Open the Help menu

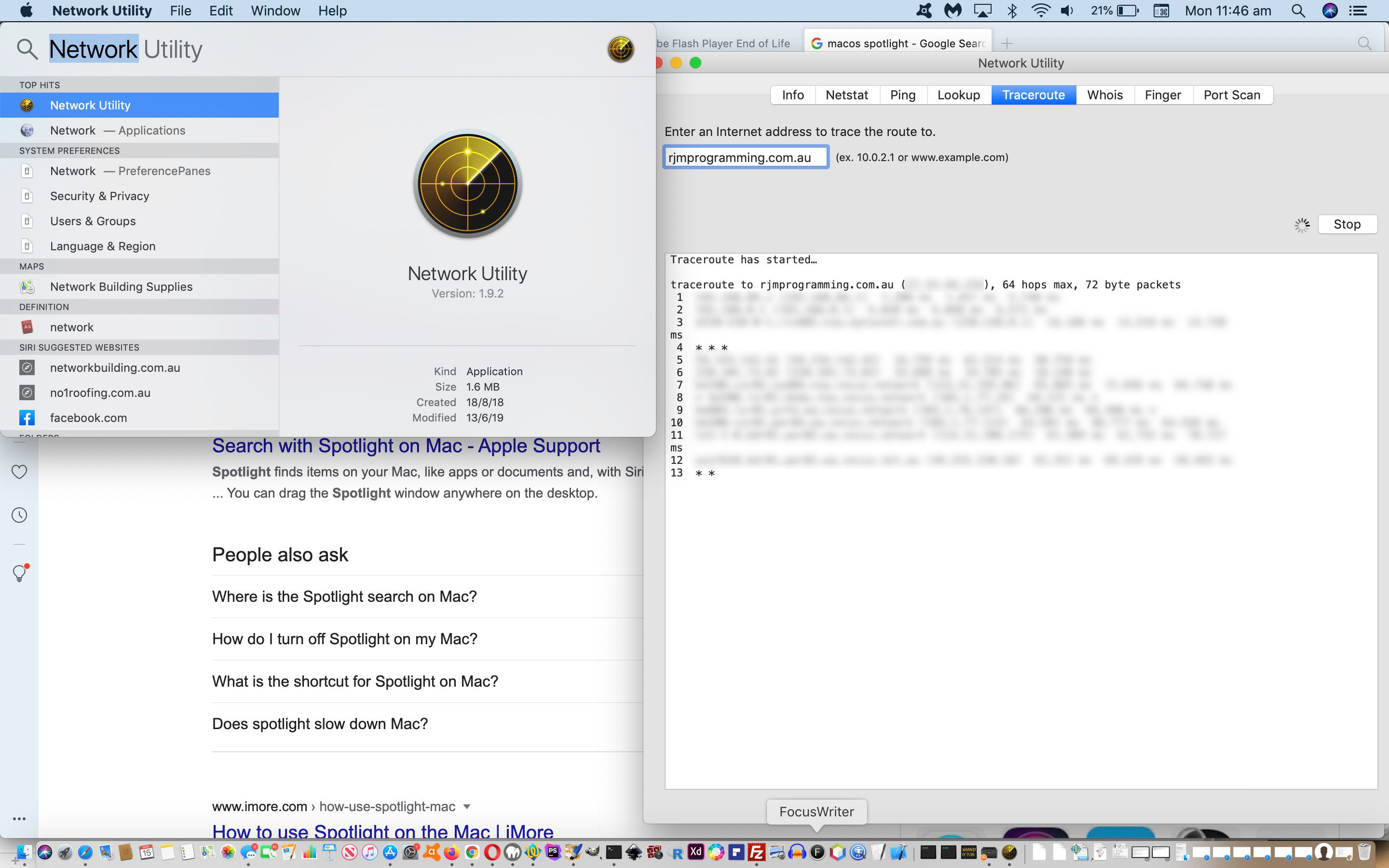pos(332,10)
